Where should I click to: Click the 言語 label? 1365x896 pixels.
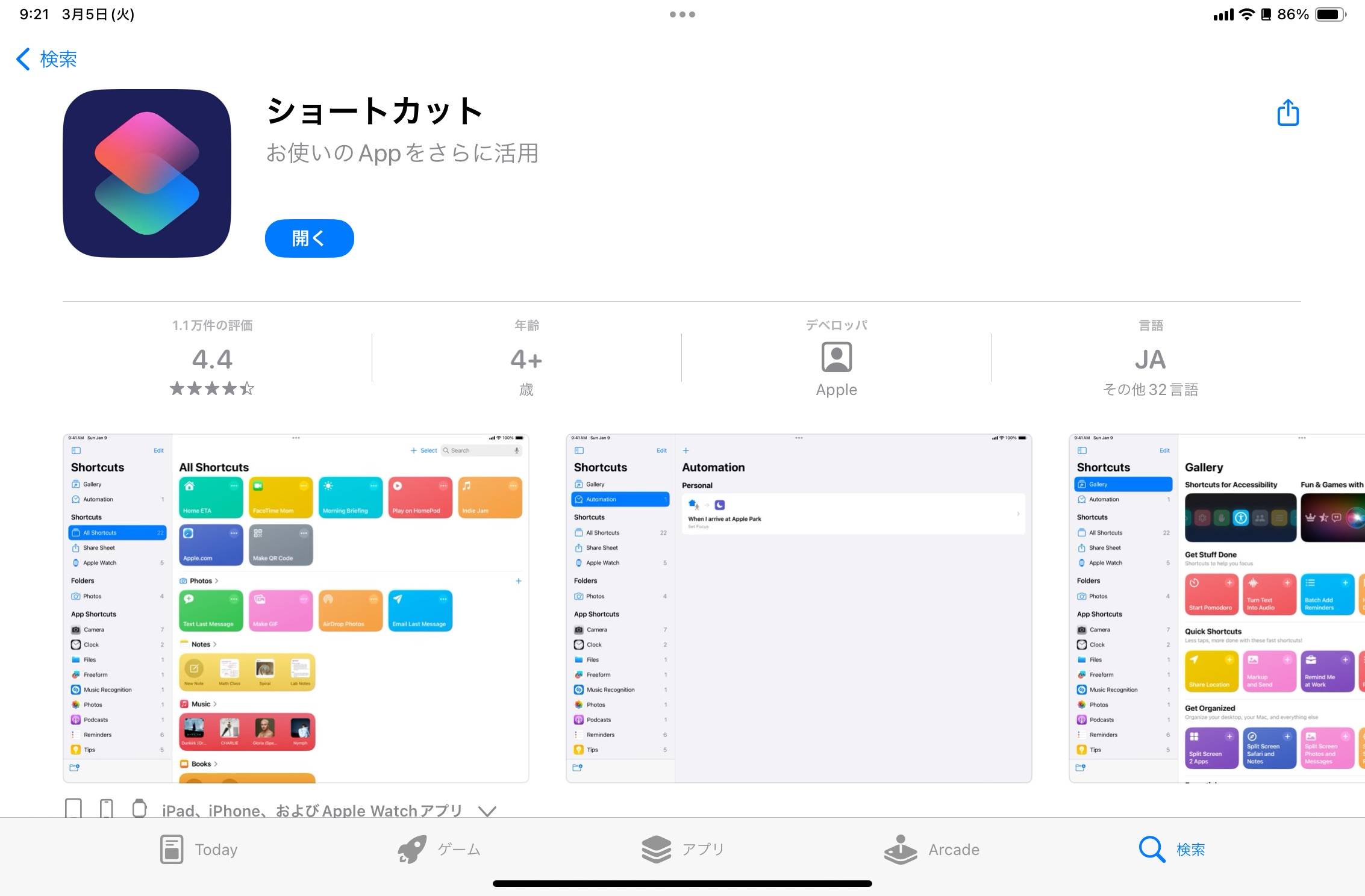pos(1150,326)
